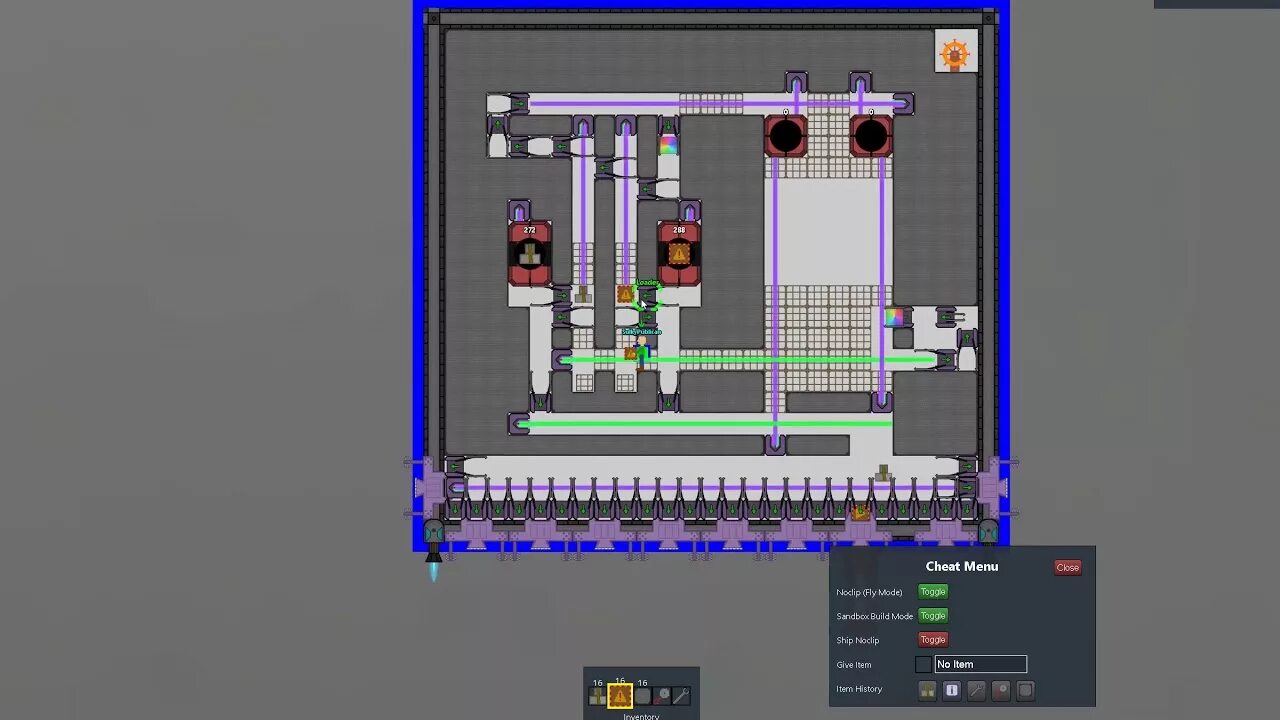Click the explosive crate beside the Loader
This screenshot has height=720, width=1280.
(x=625, y=294)
